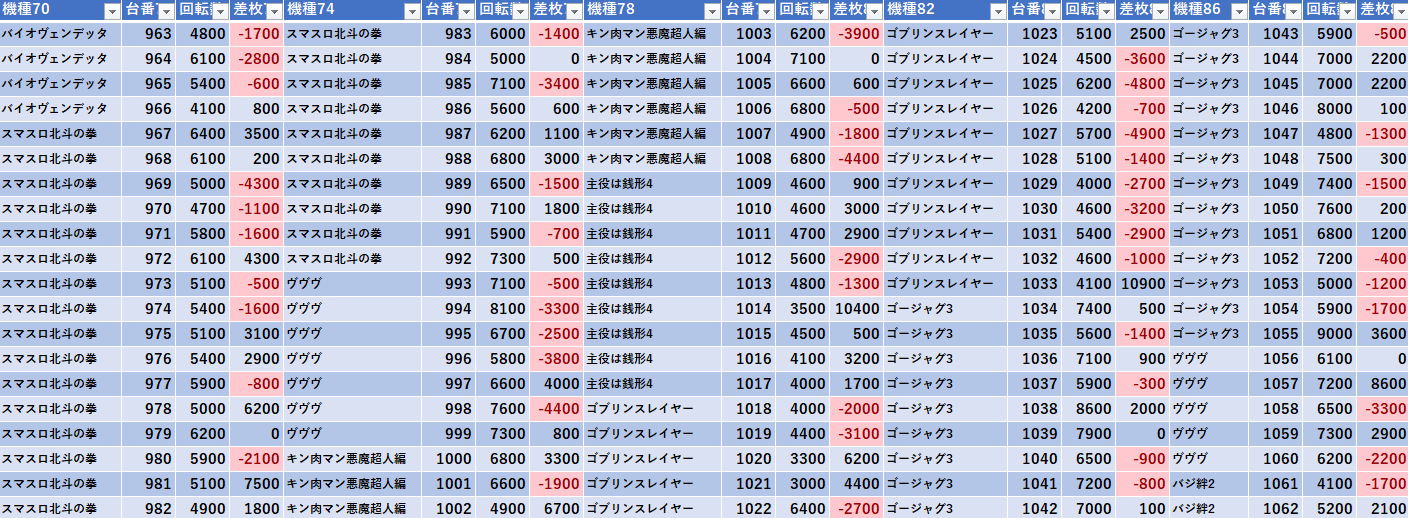Open 回転 filter dropdown above 5900 in row 1043
This screenshot has width=1408, height=518.
click(x=1347, y=11)
